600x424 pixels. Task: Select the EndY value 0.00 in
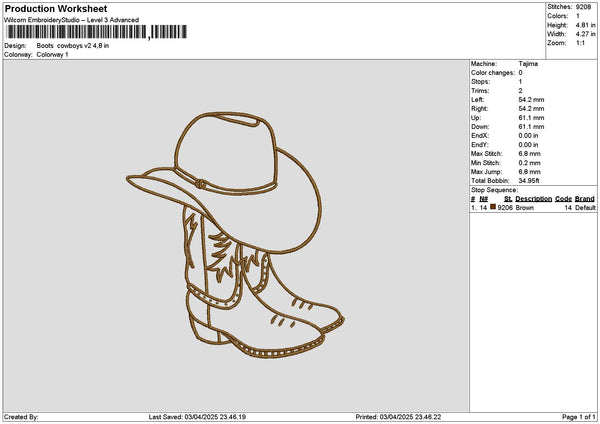pos(528,145)
